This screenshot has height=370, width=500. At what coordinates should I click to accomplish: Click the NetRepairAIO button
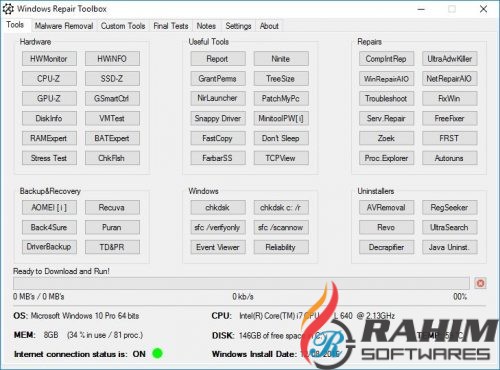tap(450, 79)
